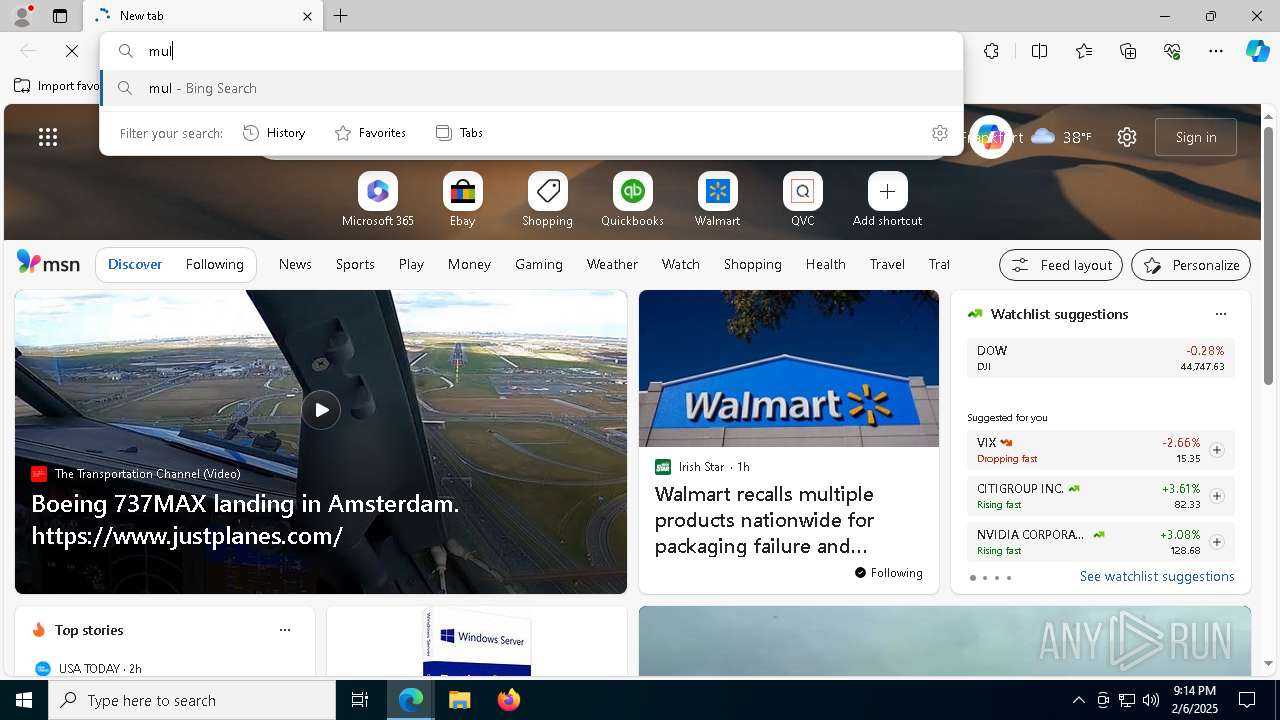Open the Windows Start menu
Image resolution: width=1280 pixels, height=720 pixels.
click(24, 700)
